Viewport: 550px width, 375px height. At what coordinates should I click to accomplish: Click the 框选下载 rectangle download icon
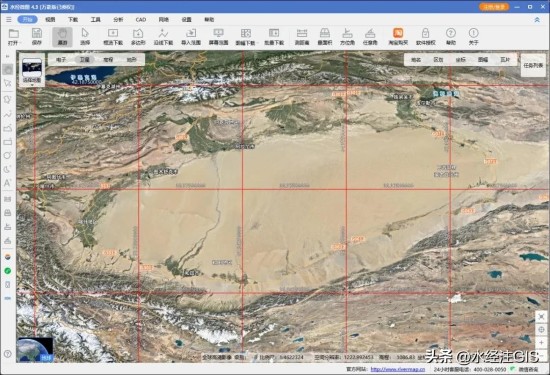pos(113,36)
